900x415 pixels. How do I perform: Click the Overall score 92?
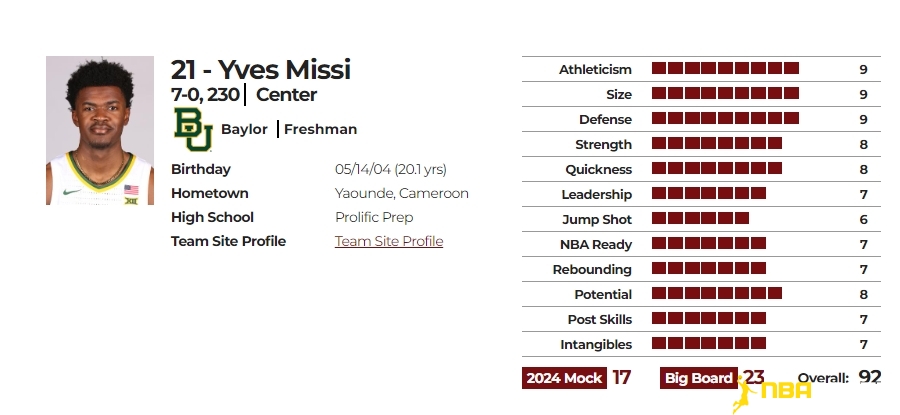(x=870, y=377)
